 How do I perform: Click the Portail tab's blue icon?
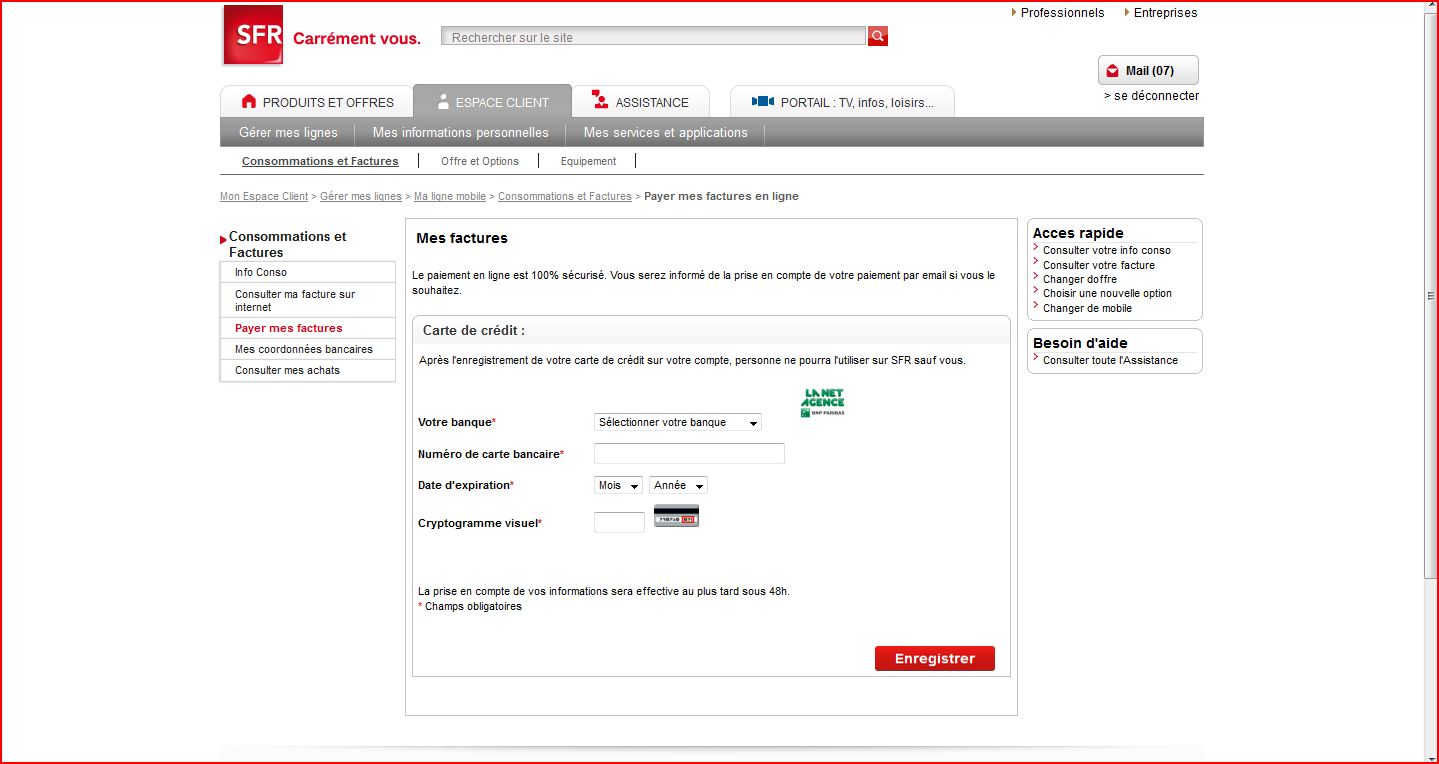click(763, 101)
